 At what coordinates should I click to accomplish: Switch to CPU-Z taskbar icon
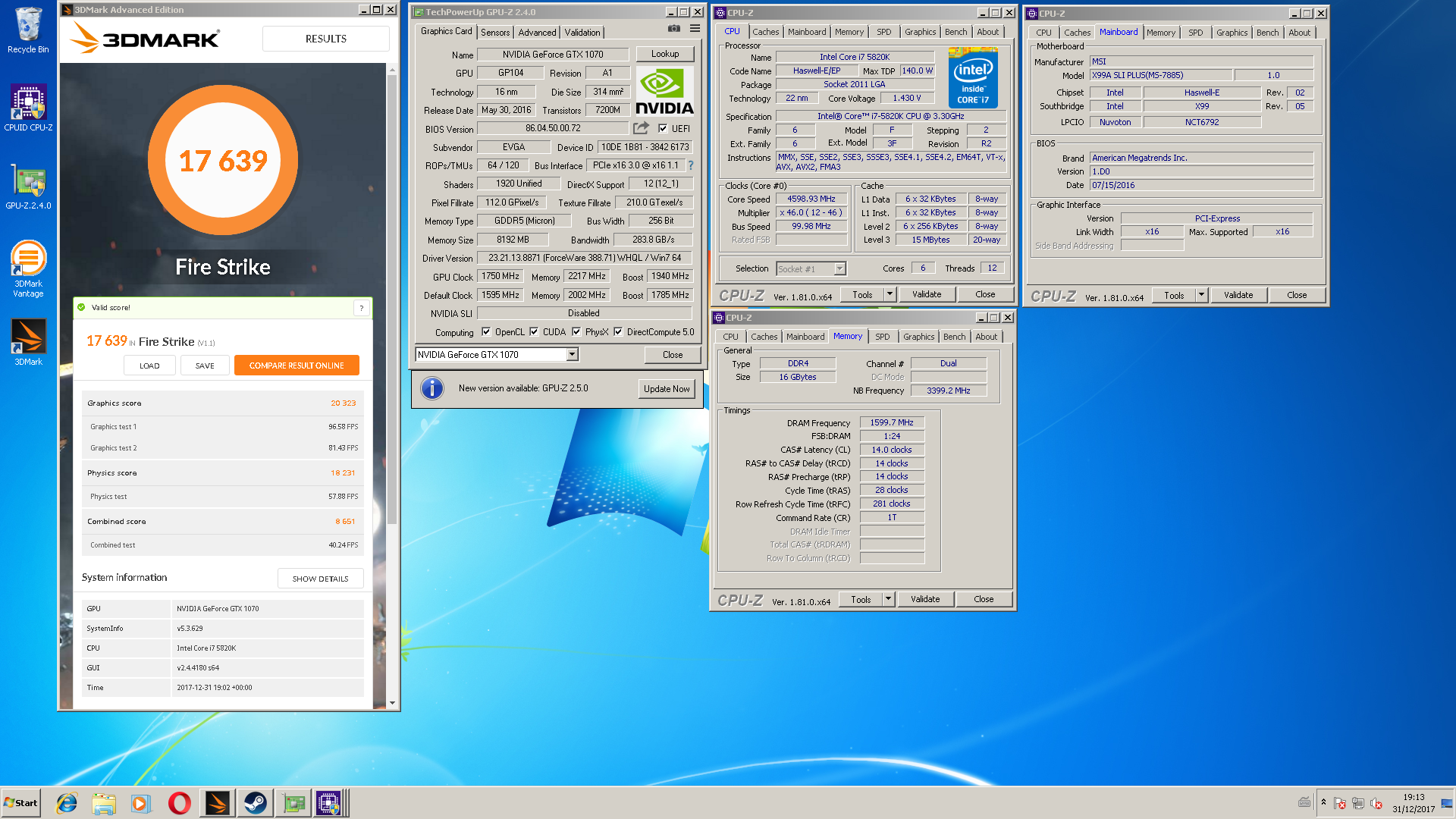(x=331, y=803)
